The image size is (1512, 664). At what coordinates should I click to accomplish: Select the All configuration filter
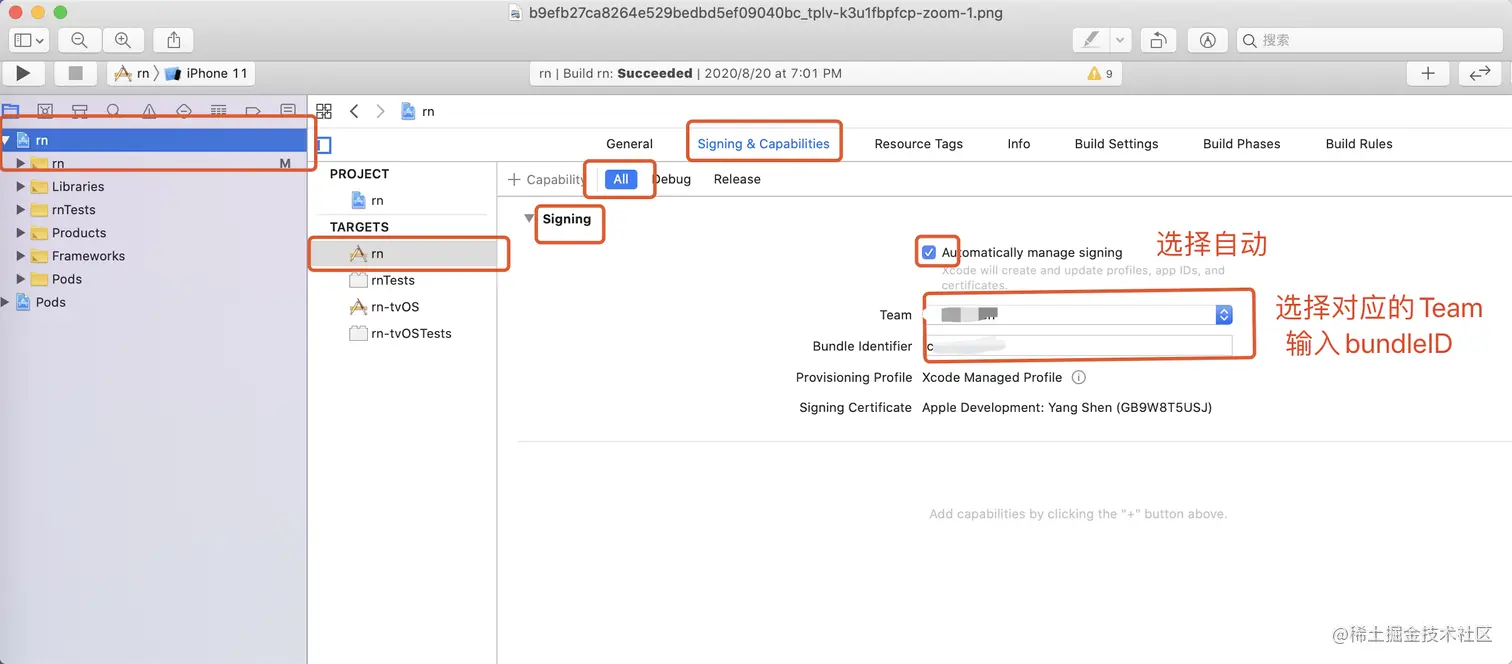click(x=621, y=179)
